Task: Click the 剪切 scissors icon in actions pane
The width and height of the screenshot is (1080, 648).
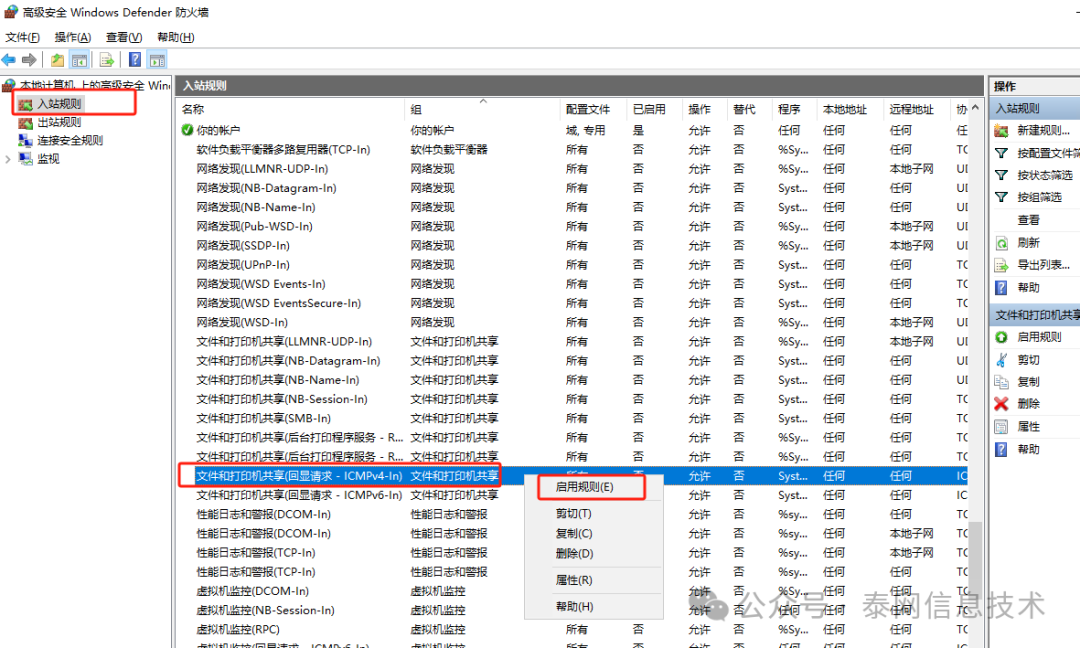Action: (x=1001, y=359)
